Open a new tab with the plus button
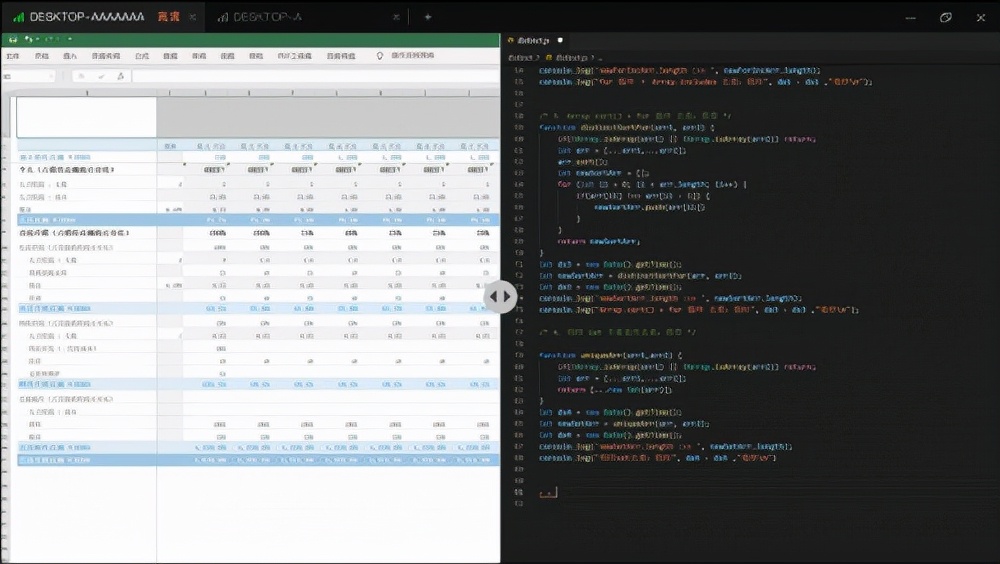The image size is (1000, 564). click(428, 17)
